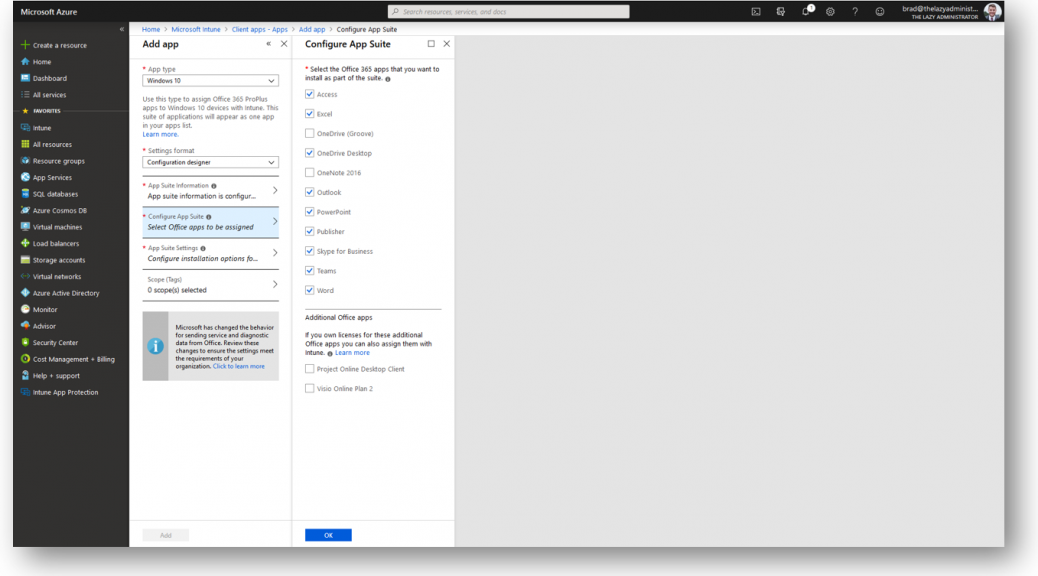The image size is (1038, 576).
Task: Open the Dashboard icon in the sidebar
Action: (25, 78)
